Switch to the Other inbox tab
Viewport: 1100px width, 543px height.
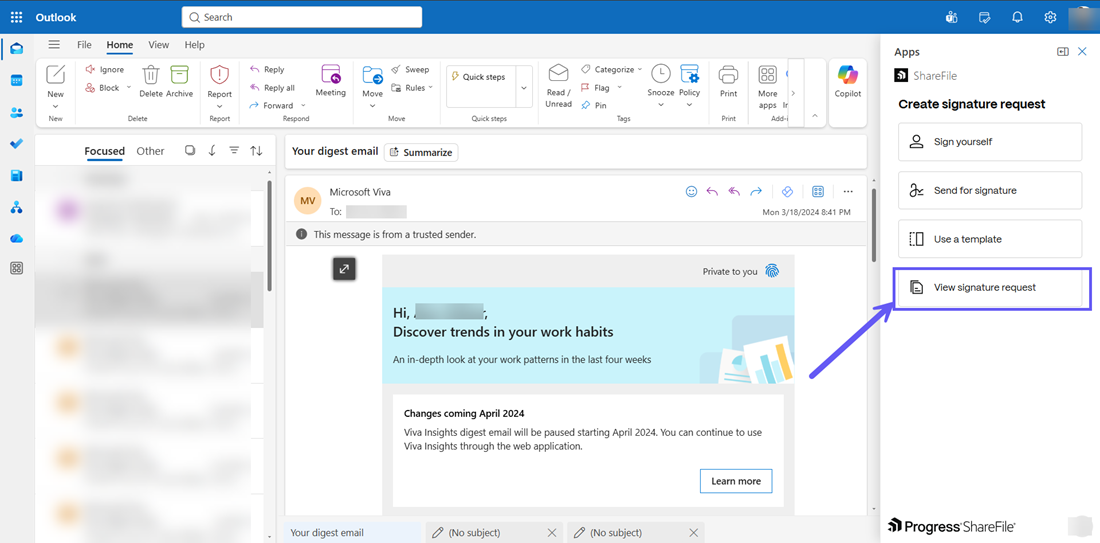click(x=150, y=151)
